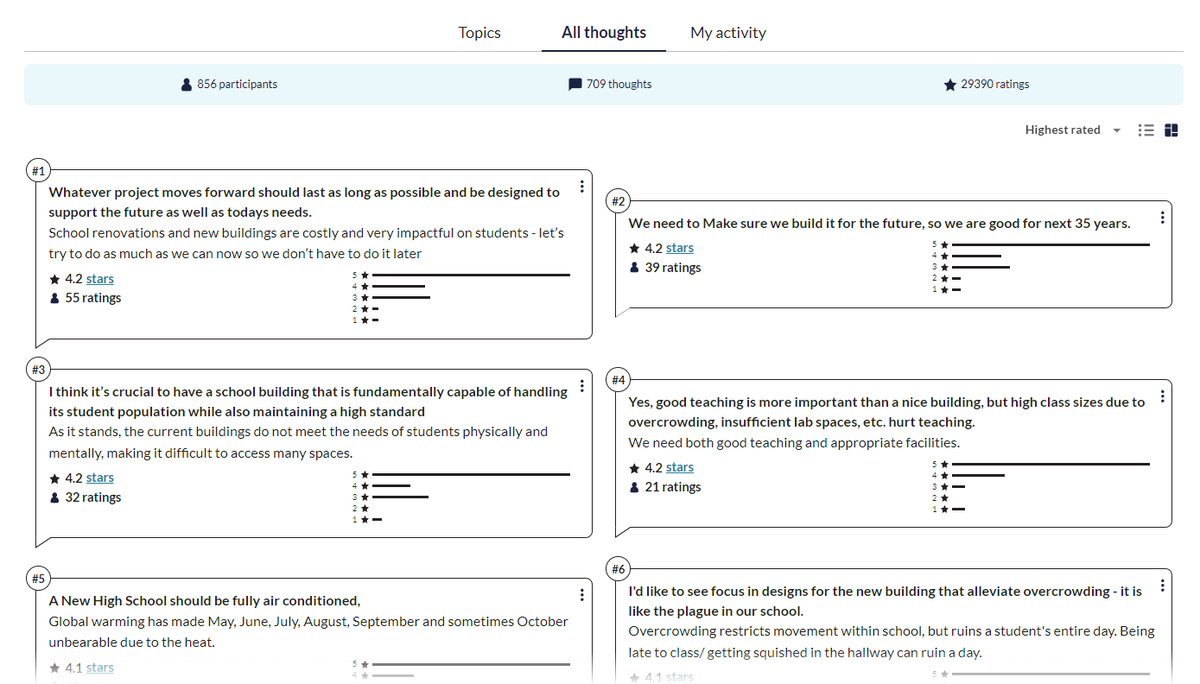Click the star icon beside 4.2 on thought #2
Viewport: 1200px width, 684px height.
634,248
